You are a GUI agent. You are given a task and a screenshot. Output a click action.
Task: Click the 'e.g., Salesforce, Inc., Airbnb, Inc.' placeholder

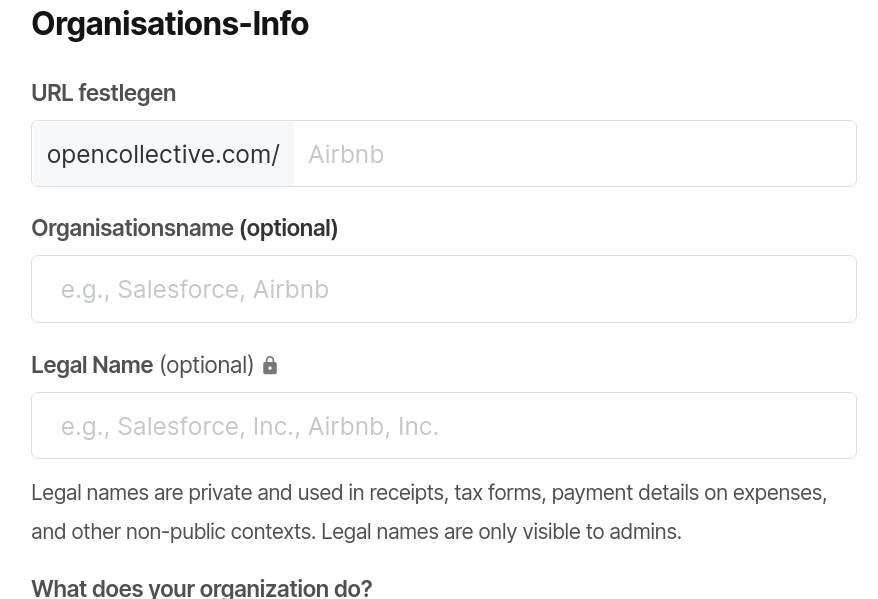point(249,426)
